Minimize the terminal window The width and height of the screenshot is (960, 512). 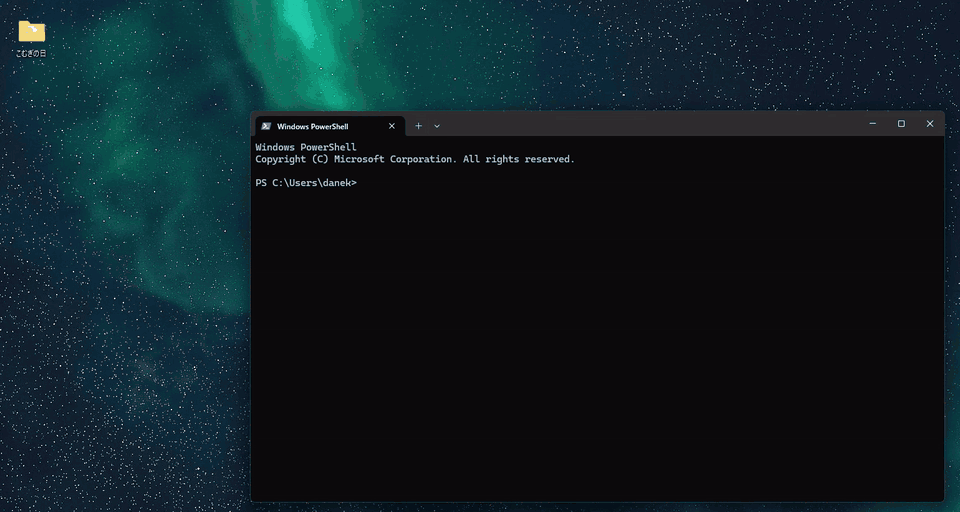(872, 124)
